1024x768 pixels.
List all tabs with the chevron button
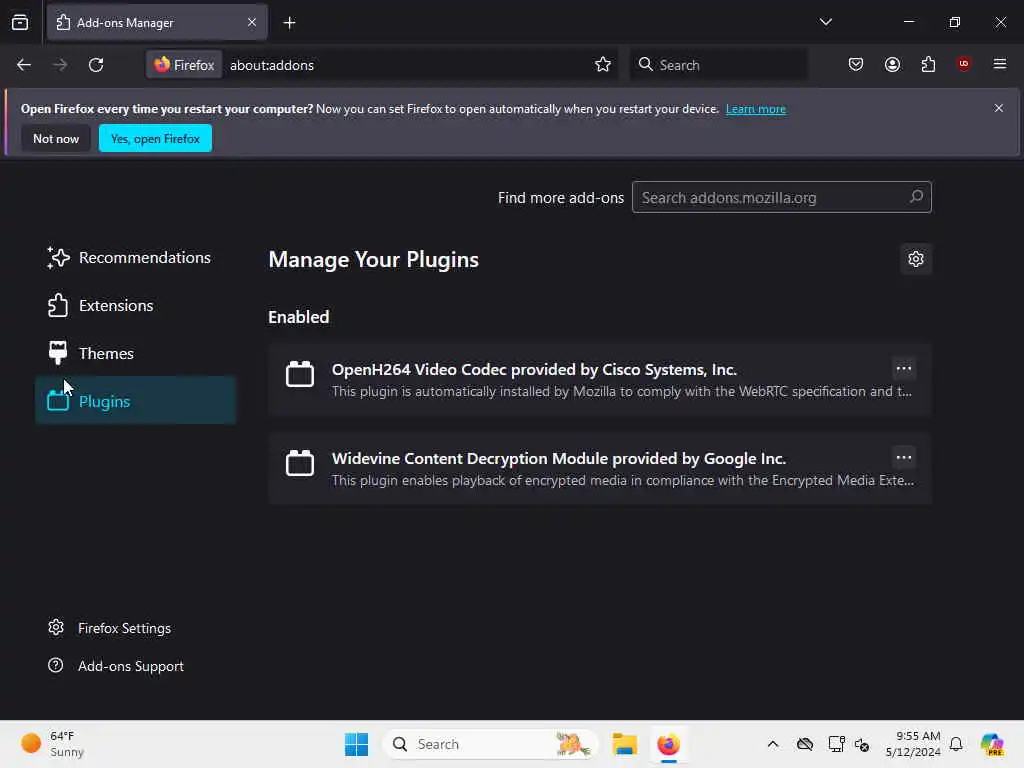point(825,22)
